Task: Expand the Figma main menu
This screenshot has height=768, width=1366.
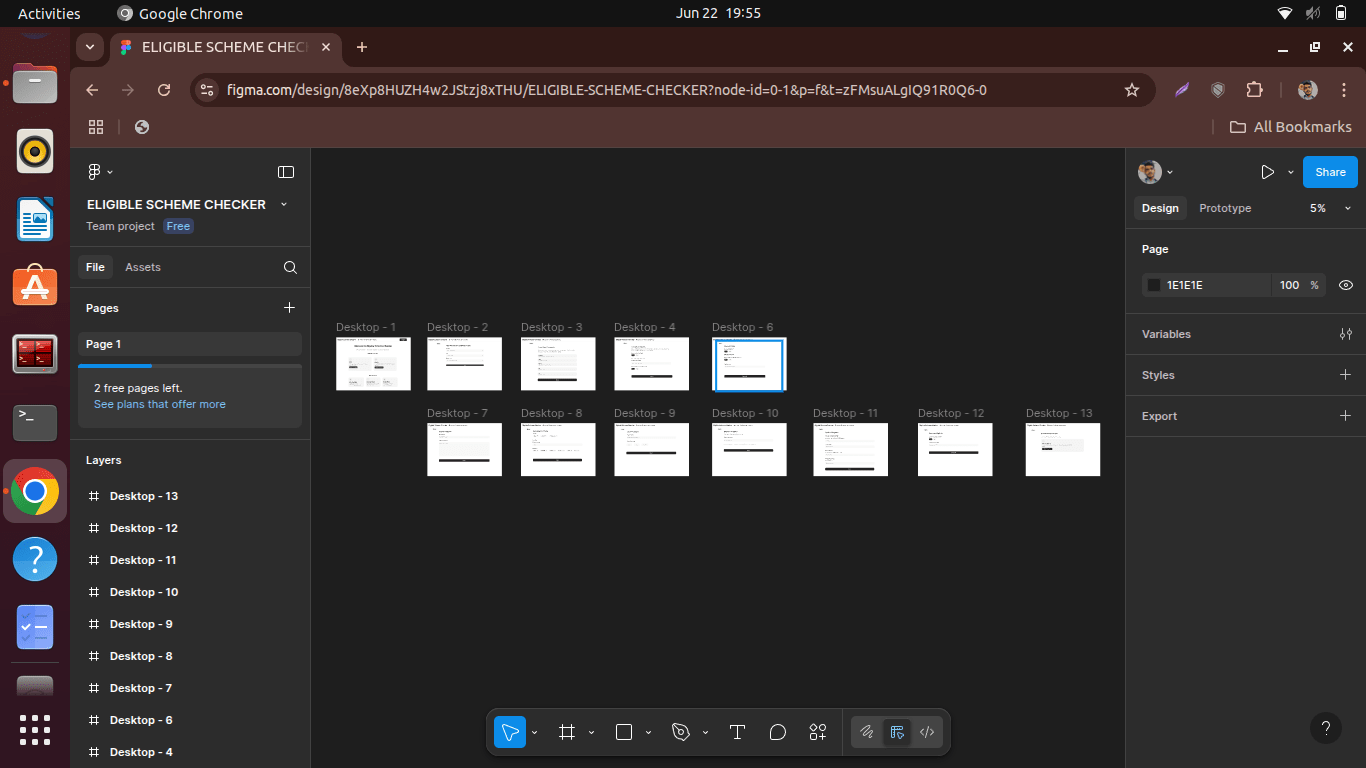Action: (100, 172)
